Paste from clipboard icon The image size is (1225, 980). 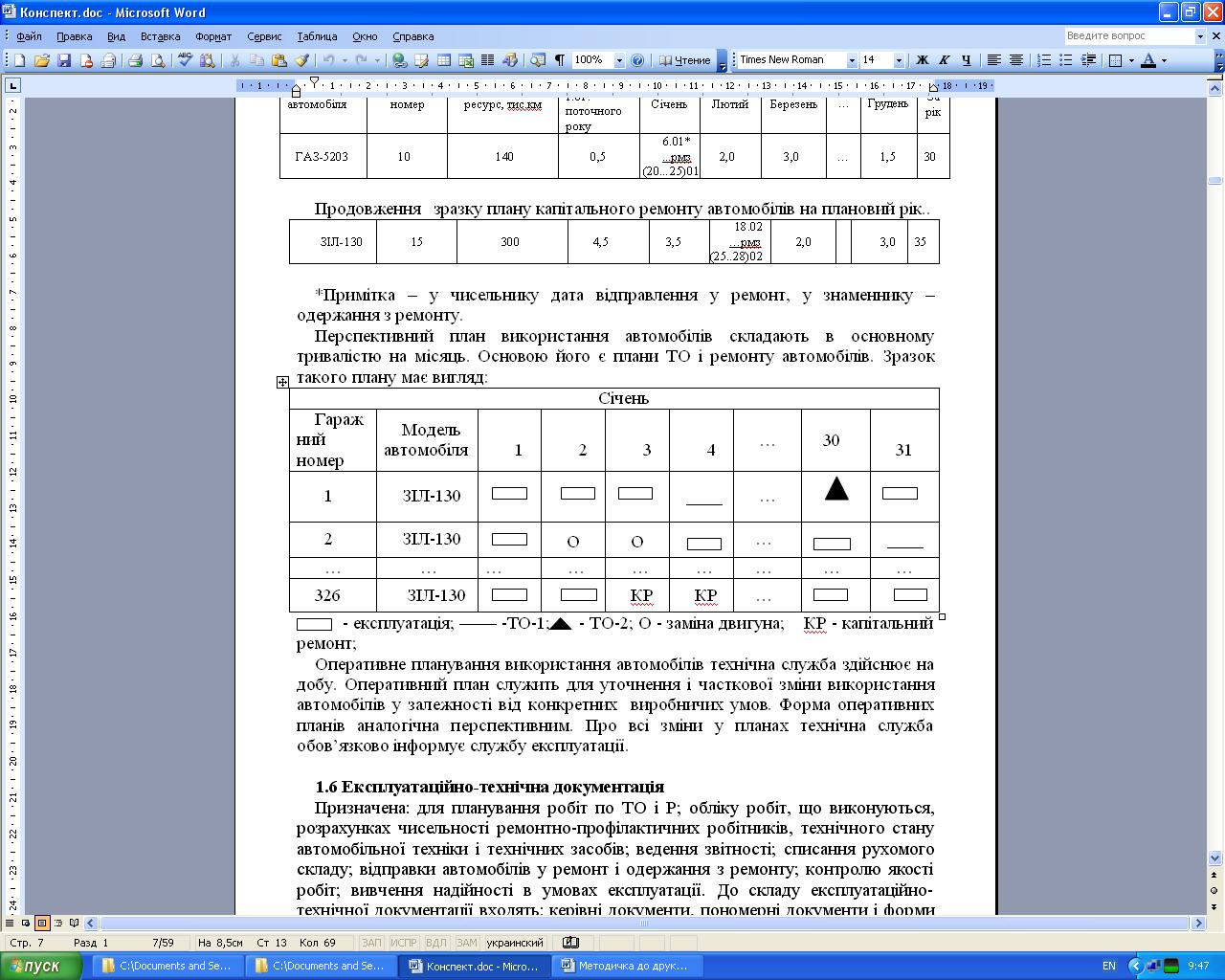[x=278, y=60]
